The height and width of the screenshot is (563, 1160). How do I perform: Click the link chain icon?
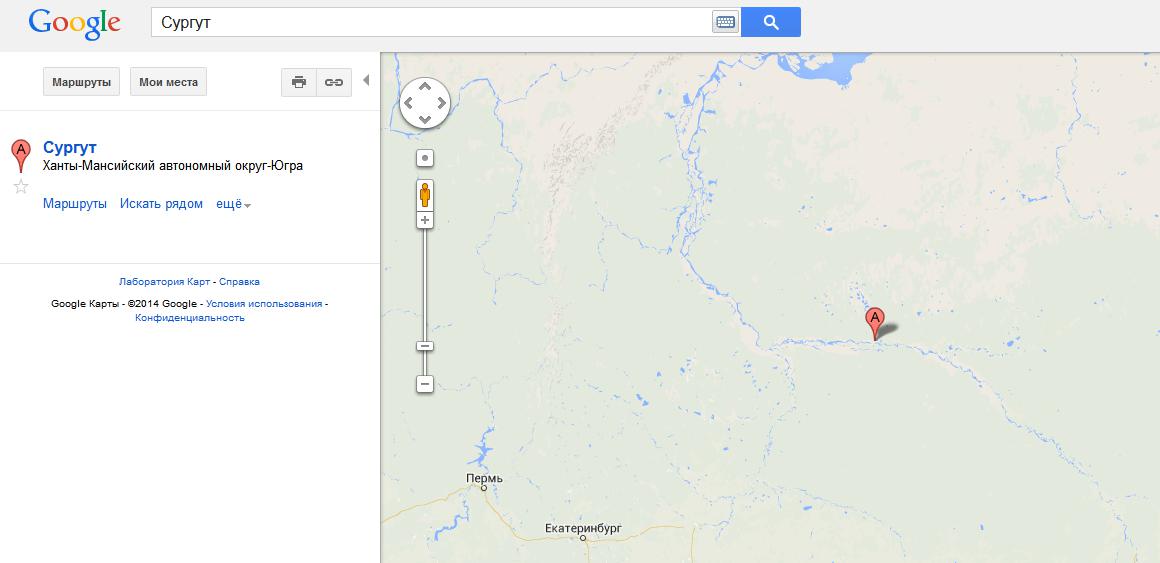pos(334,82)
